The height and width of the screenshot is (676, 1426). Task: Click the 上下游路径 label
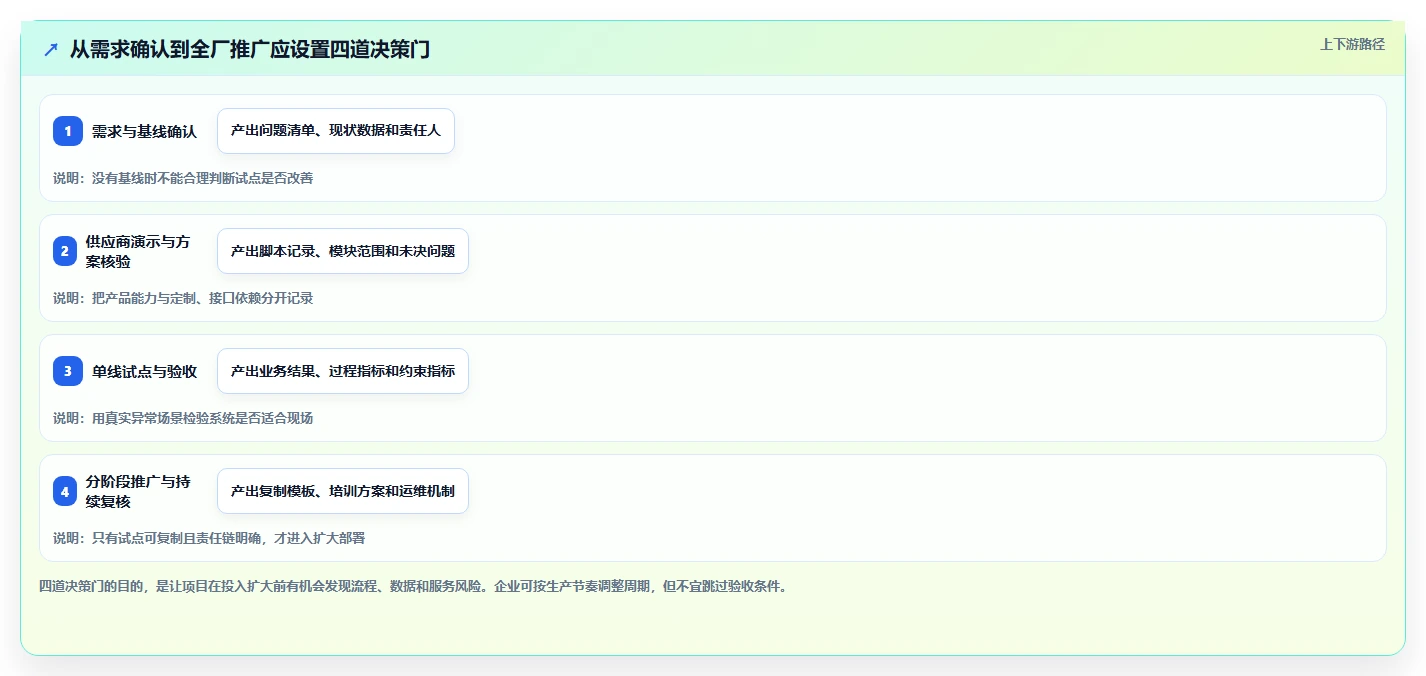1352,44
